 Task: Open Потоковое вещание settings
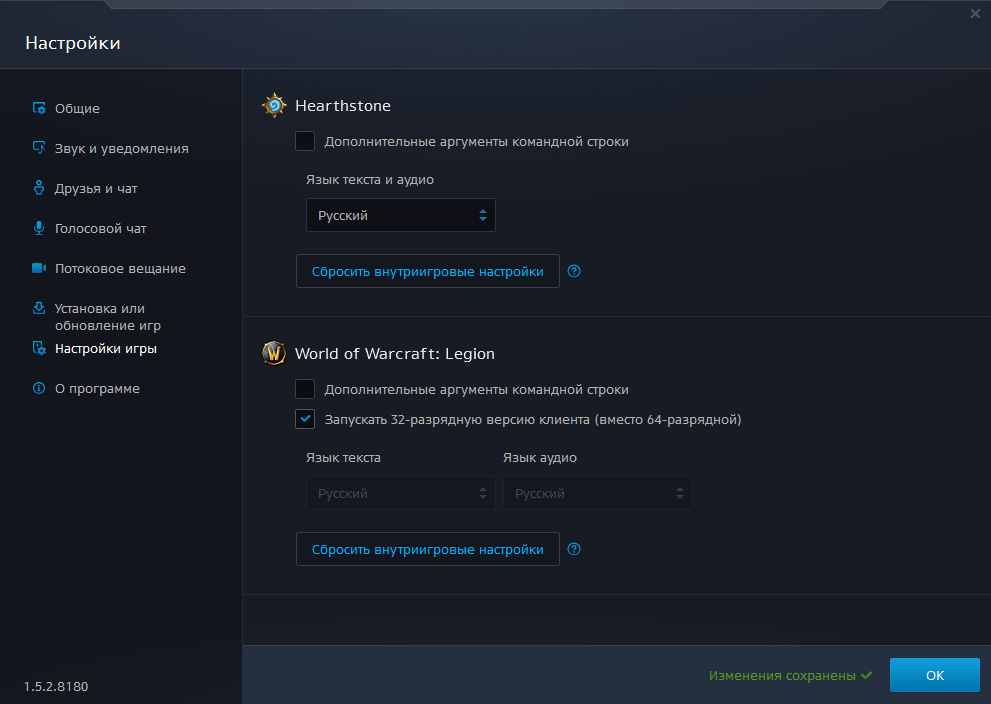coord(120,269)
